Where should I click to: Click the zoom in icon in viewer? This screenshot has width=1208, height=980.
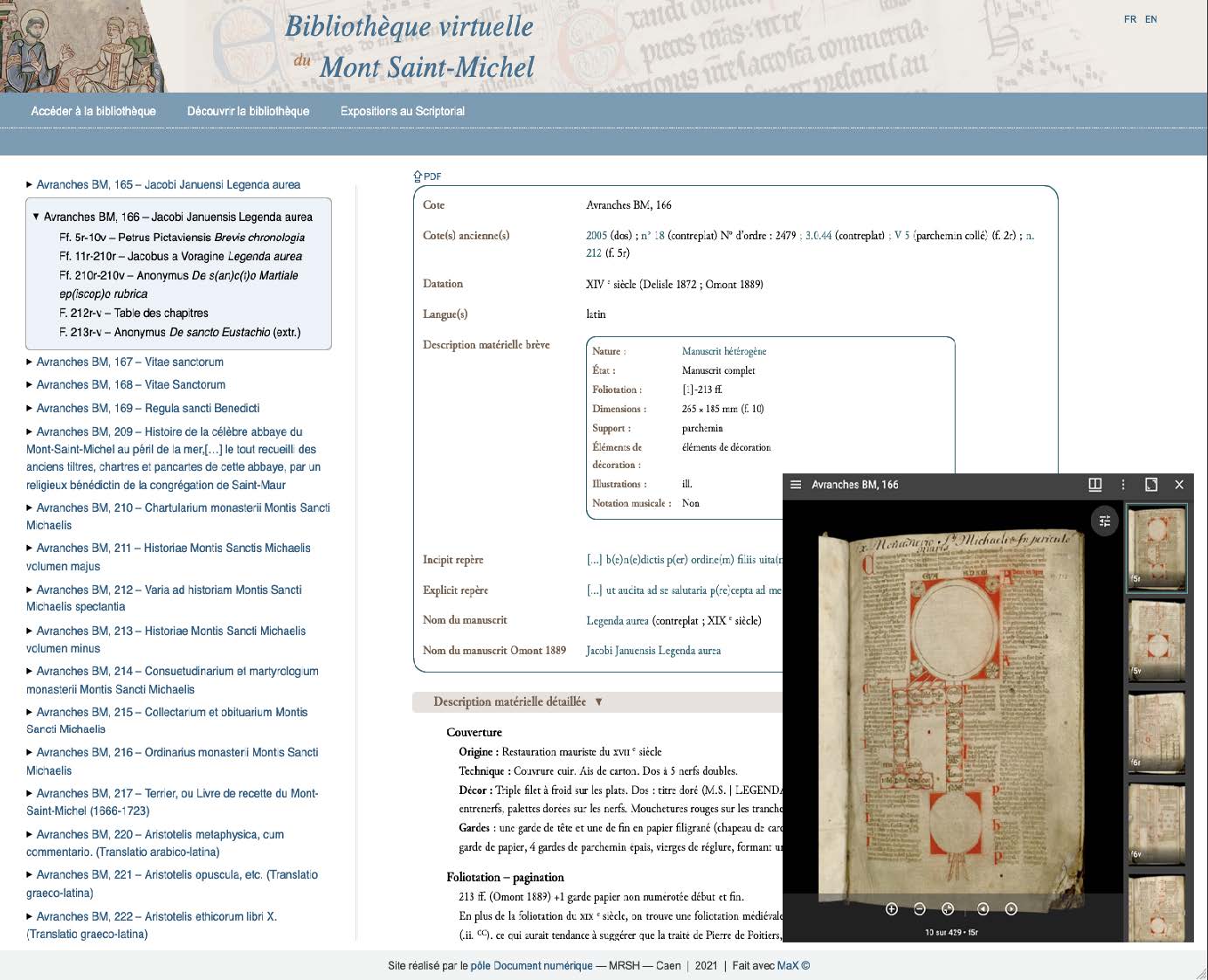point(892,909)
